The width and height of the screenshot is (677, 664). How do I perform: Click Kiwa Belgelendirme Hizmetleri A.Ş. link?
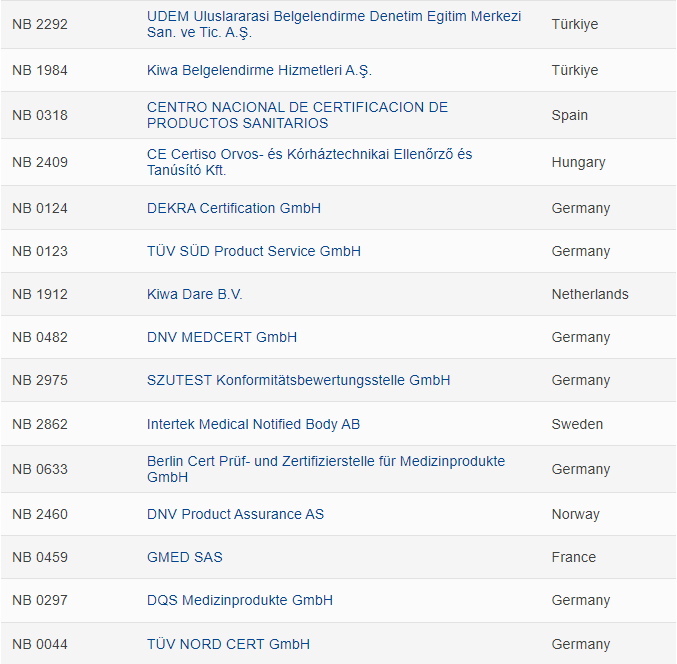click(259, 70)
